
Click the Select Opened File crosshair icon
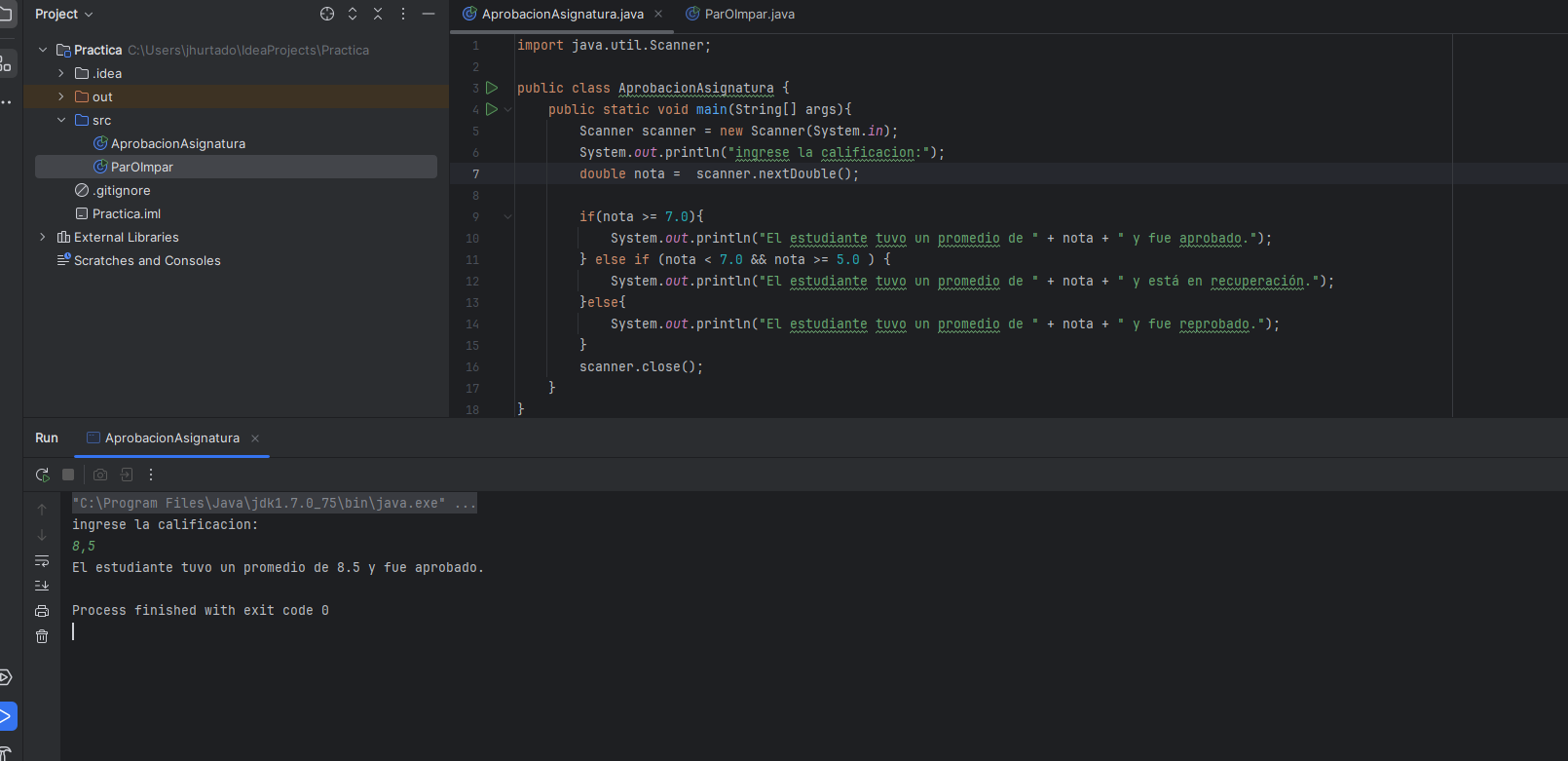[x=327, y=14]
